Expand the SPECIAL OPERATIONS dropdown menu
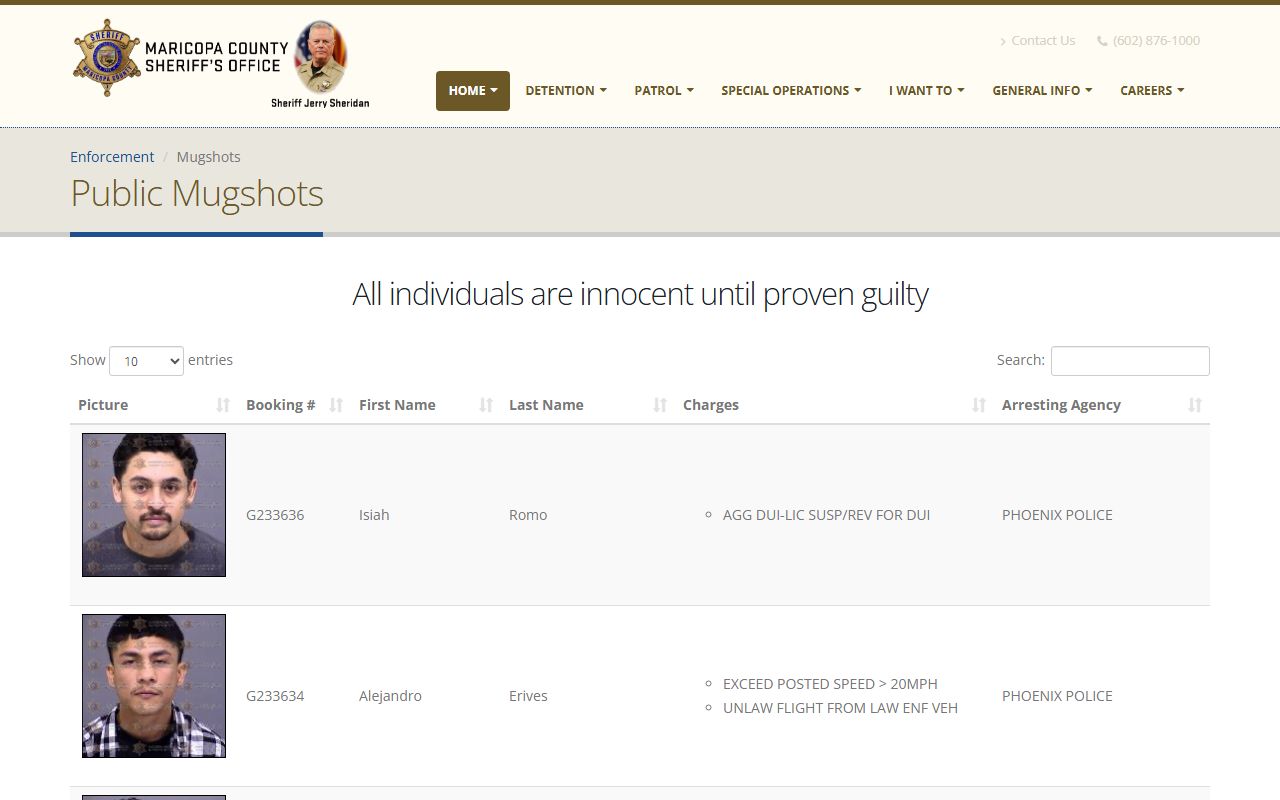 [x=791, y=91]
